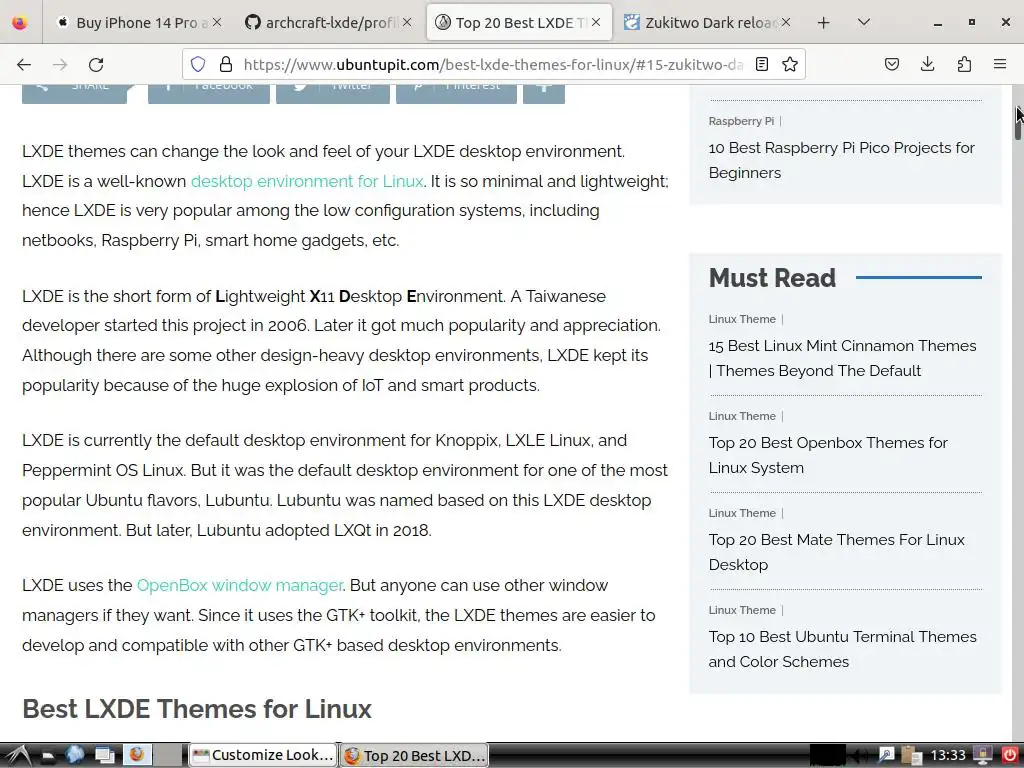Click Linux Theme label above Terminal Themes

742,610
